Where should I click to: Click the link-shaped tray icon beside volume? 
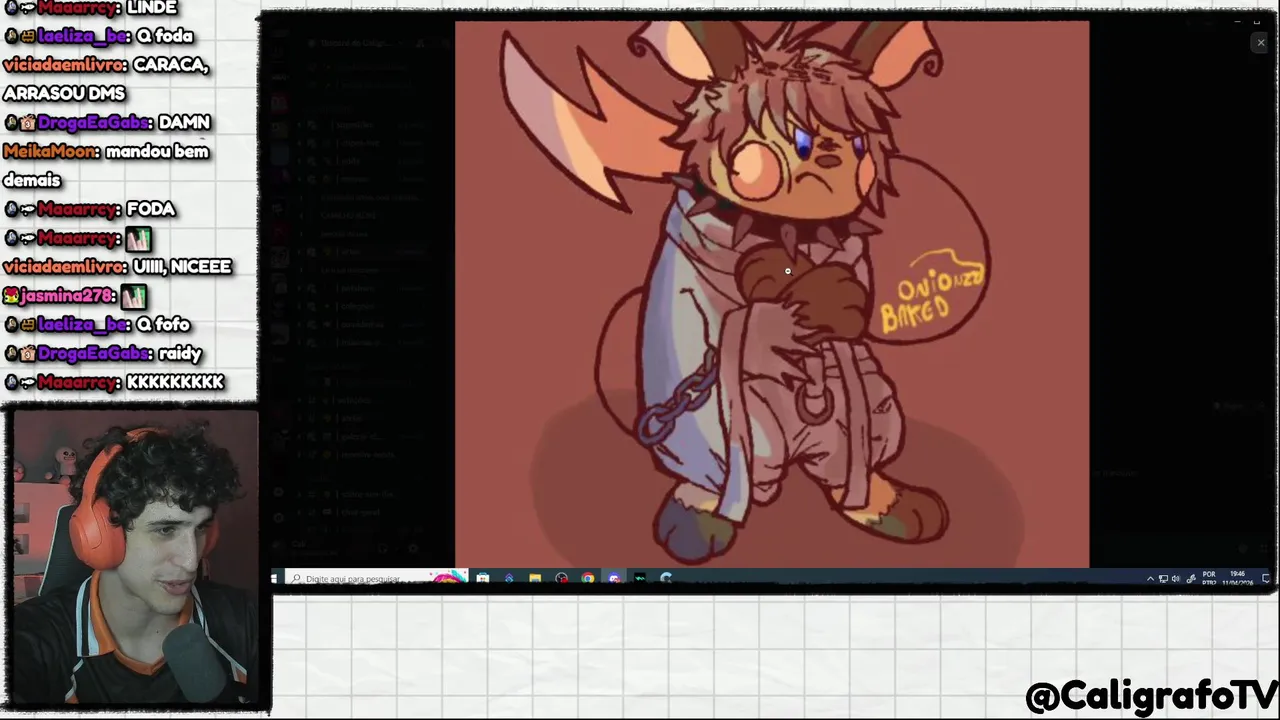(x=1191, y=579)
